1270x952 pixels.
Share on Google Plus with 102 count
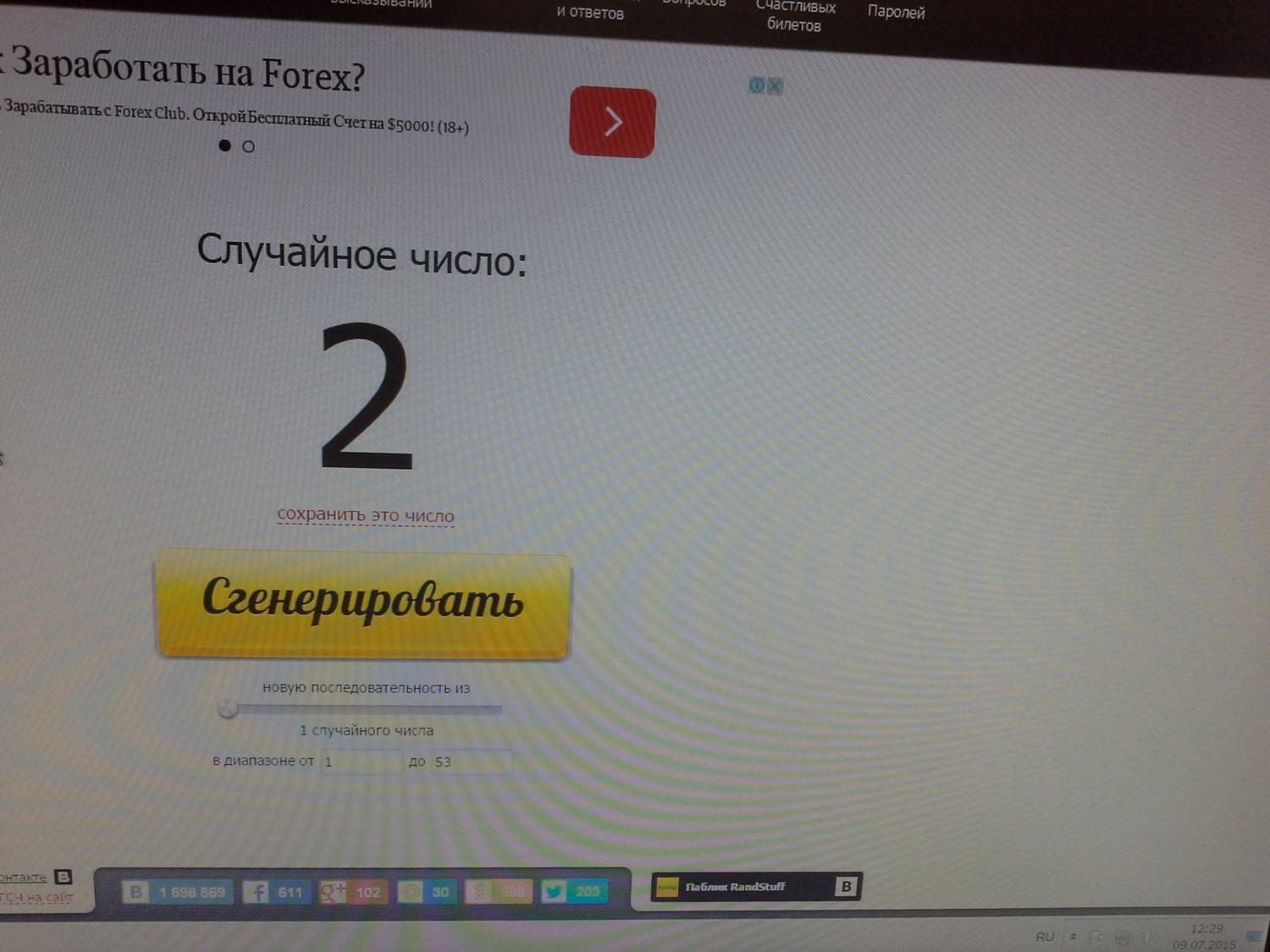click(x=351, y=892)
